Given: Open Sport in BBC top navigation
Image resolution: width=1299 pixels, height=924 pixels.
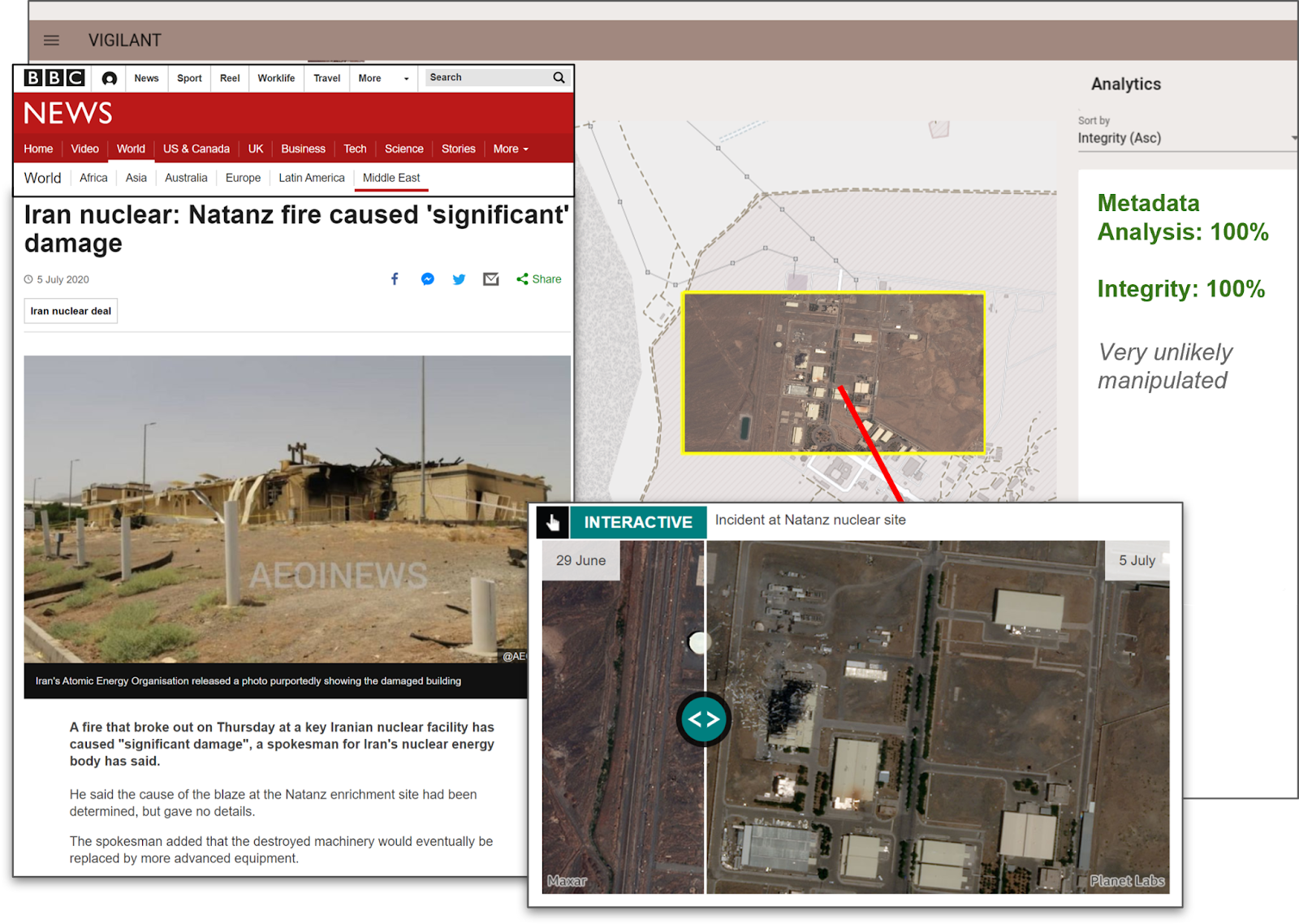Looking at the screenshot, I should pos(189,79).
